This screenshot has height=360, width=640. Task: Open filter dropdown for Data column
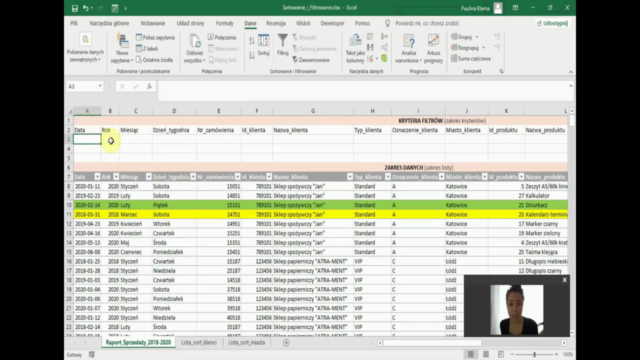(x=97, y=177)
